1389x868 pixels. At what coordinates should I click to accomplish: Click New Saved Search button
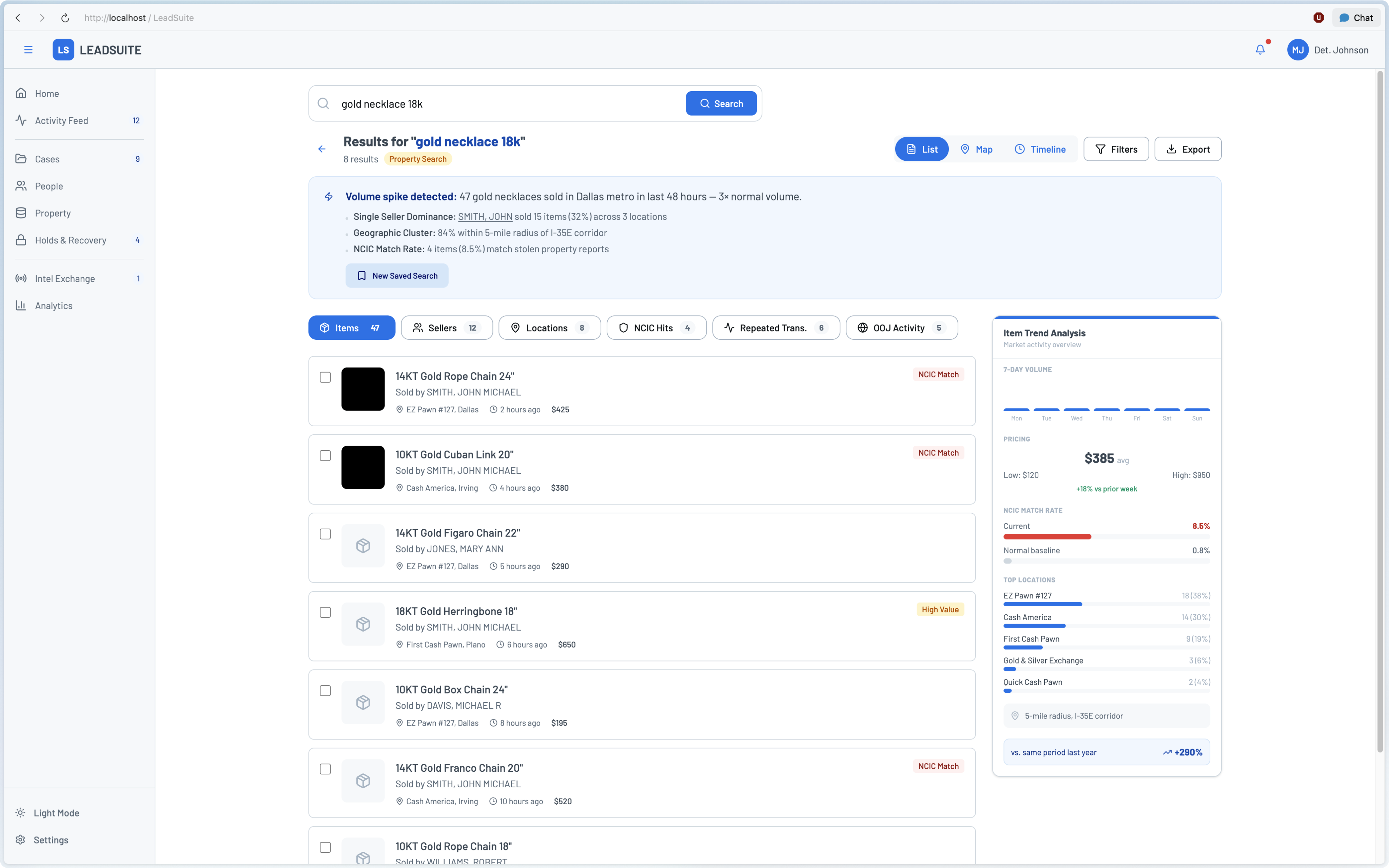coord(397,276)
